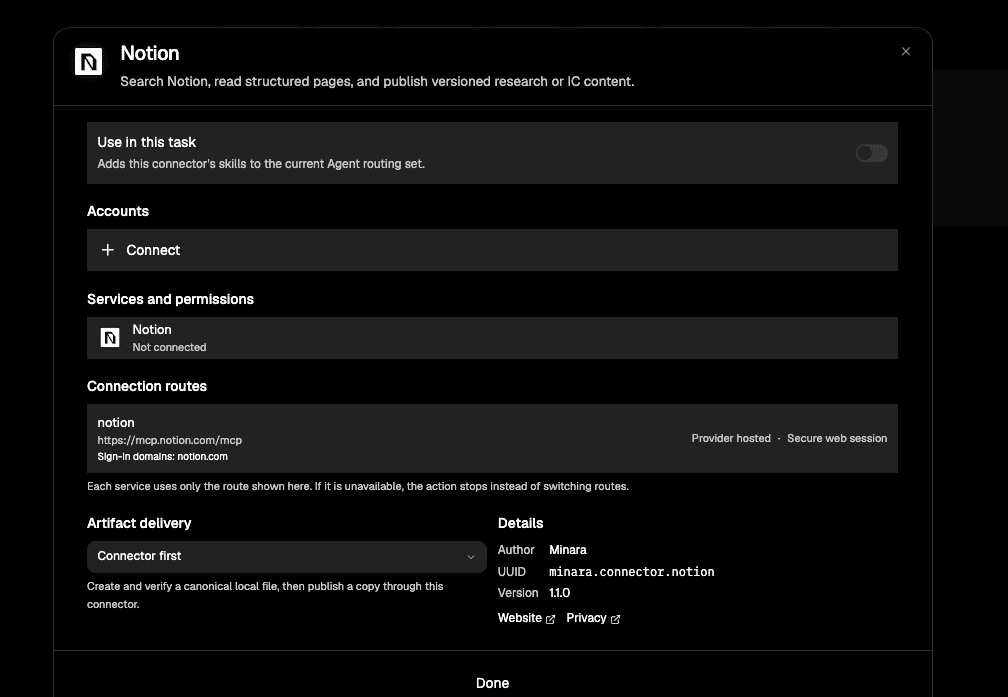Click the Details heading
The image size is (1008, 697).
click(520, 523)
